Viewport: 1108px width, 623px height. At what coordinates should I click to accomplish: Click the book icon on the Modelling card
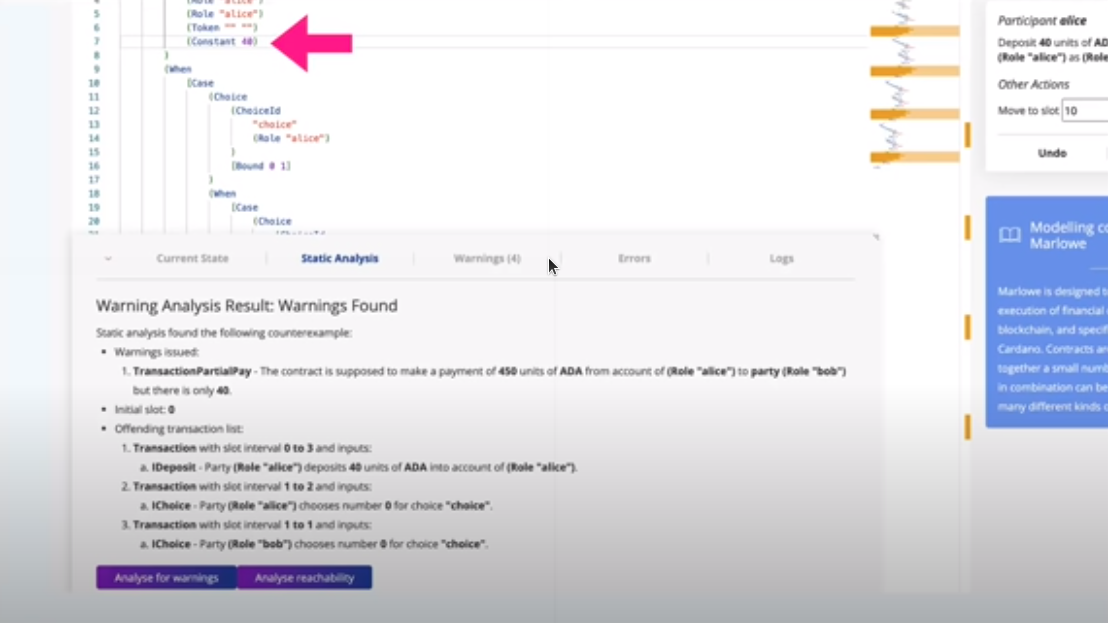1010,235
